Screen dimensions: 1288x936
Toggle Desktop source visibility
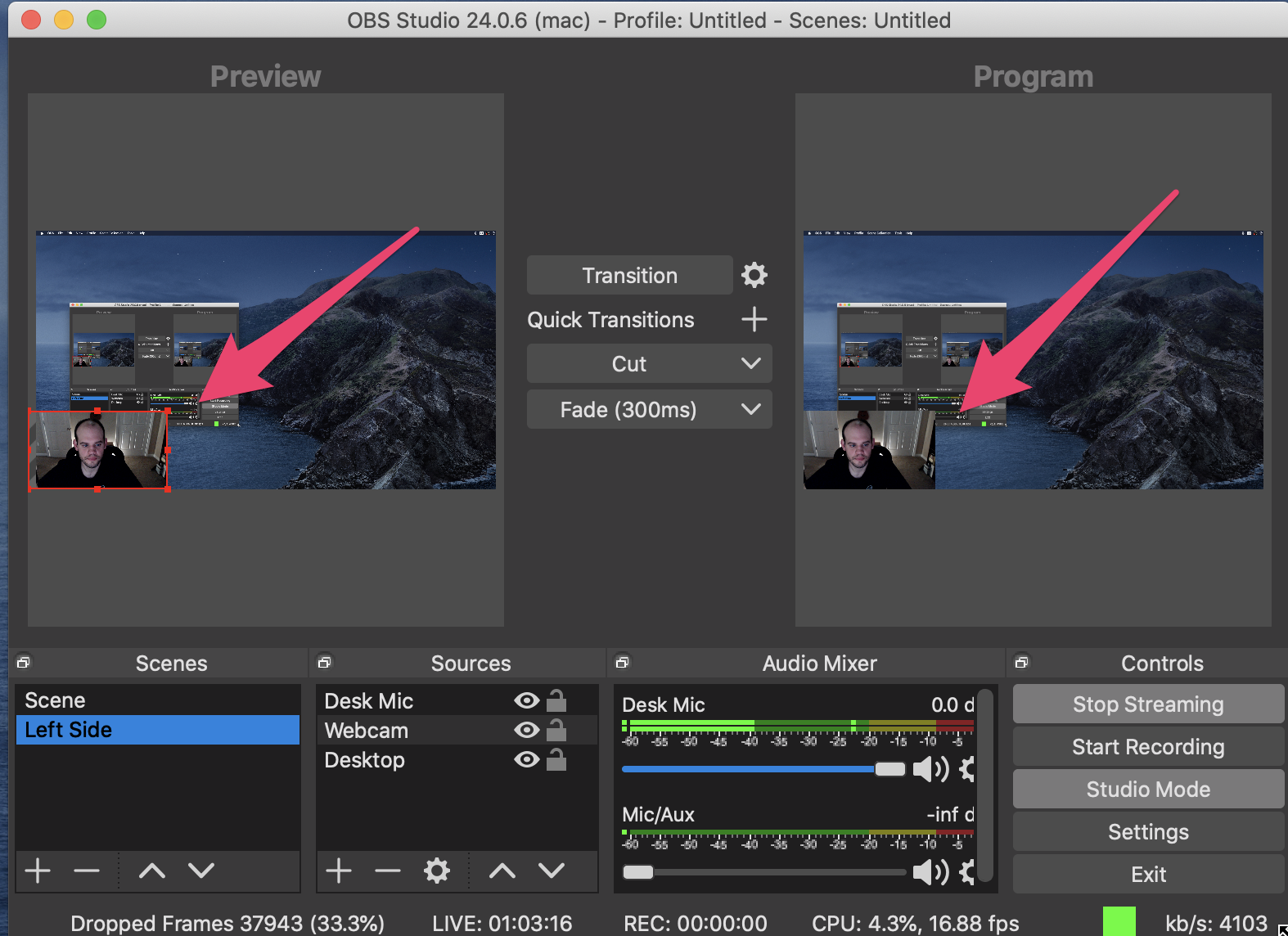[x=527, y=759]
